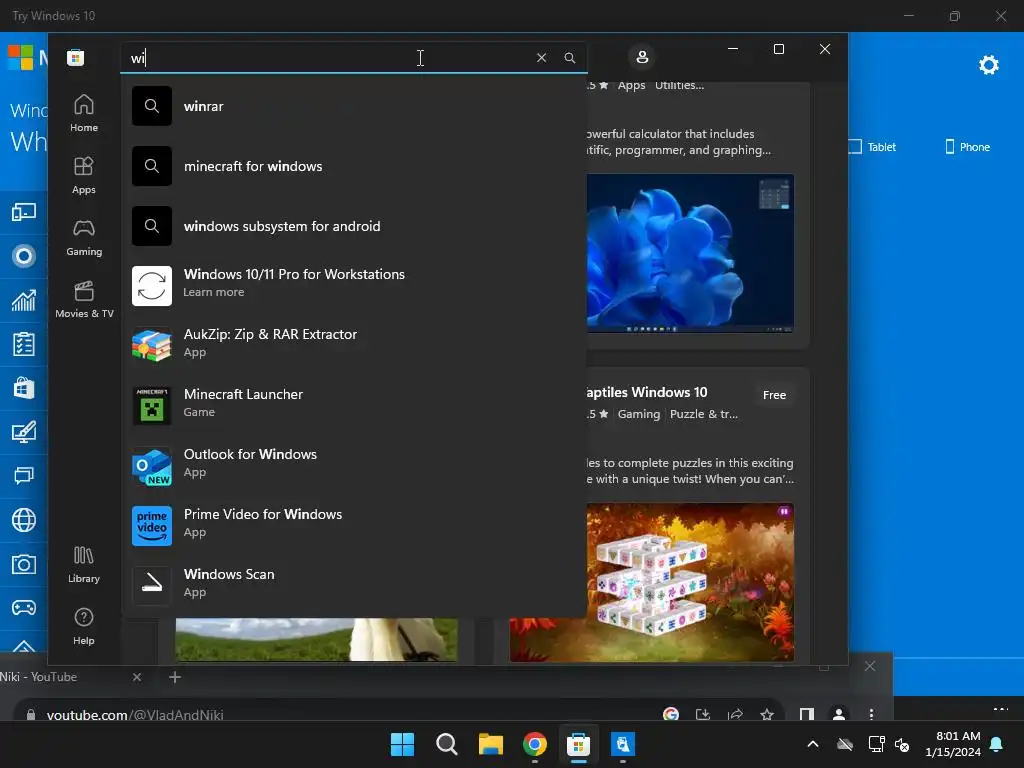Click the checklist icon in left strip
1024x768 pixels.
coord(24,344)
